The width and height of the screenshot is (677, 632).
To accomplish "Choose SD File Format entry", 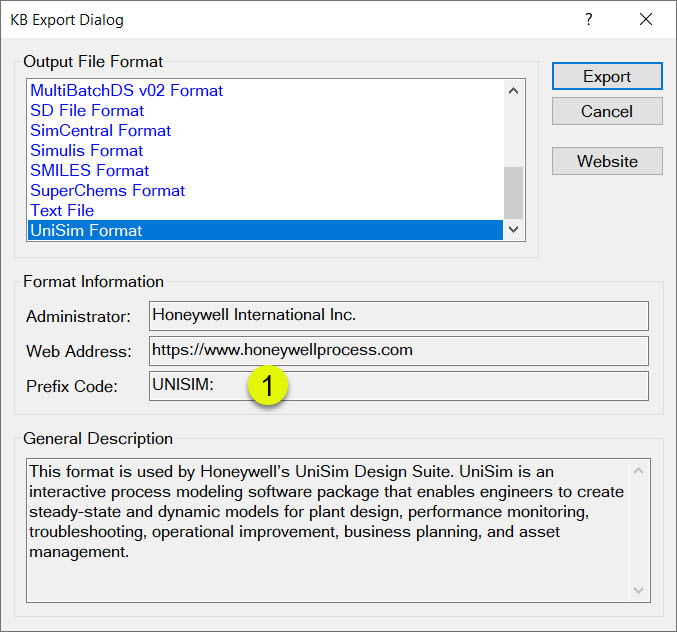I will pos(87,110).
